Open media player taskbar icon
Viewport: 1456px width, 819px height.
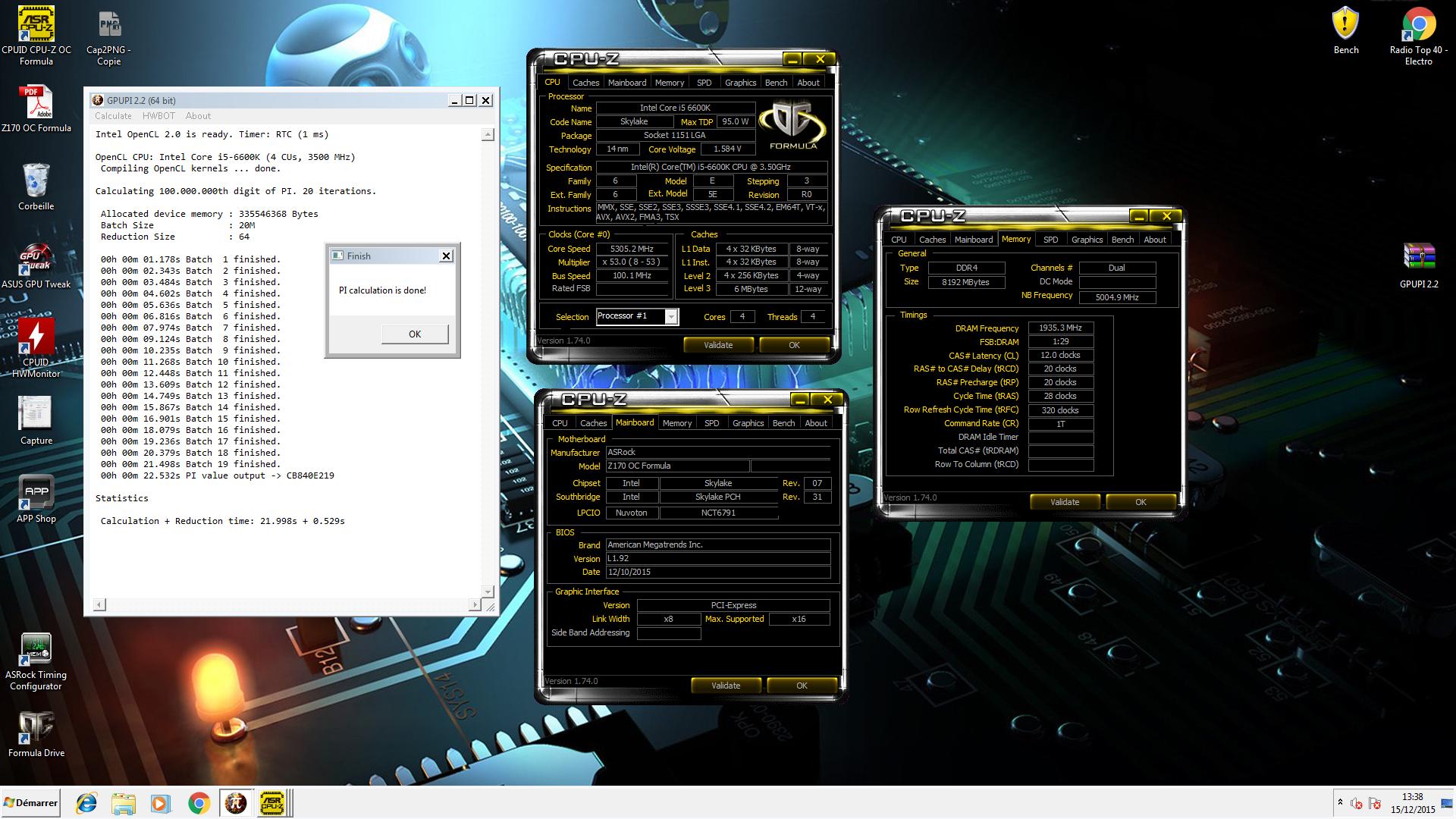pos(160,803)
